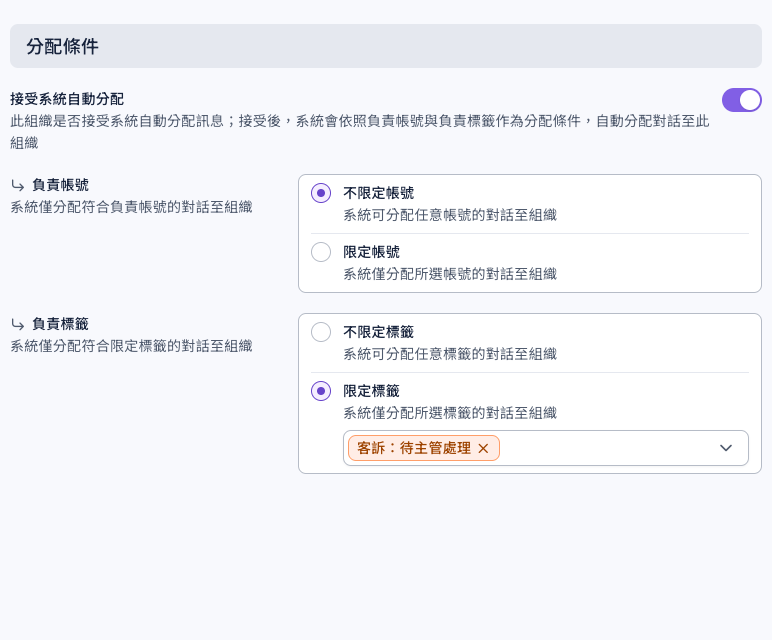Click the 負責標籤 heading
This screenshot has height=640, width=772.
pos(61,324)
